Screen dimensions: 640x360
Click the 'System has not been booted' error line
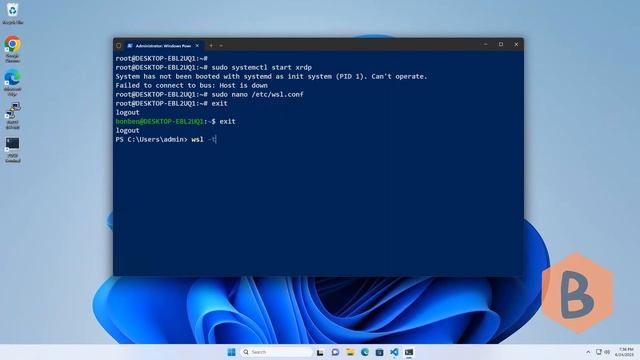[271, 76]
